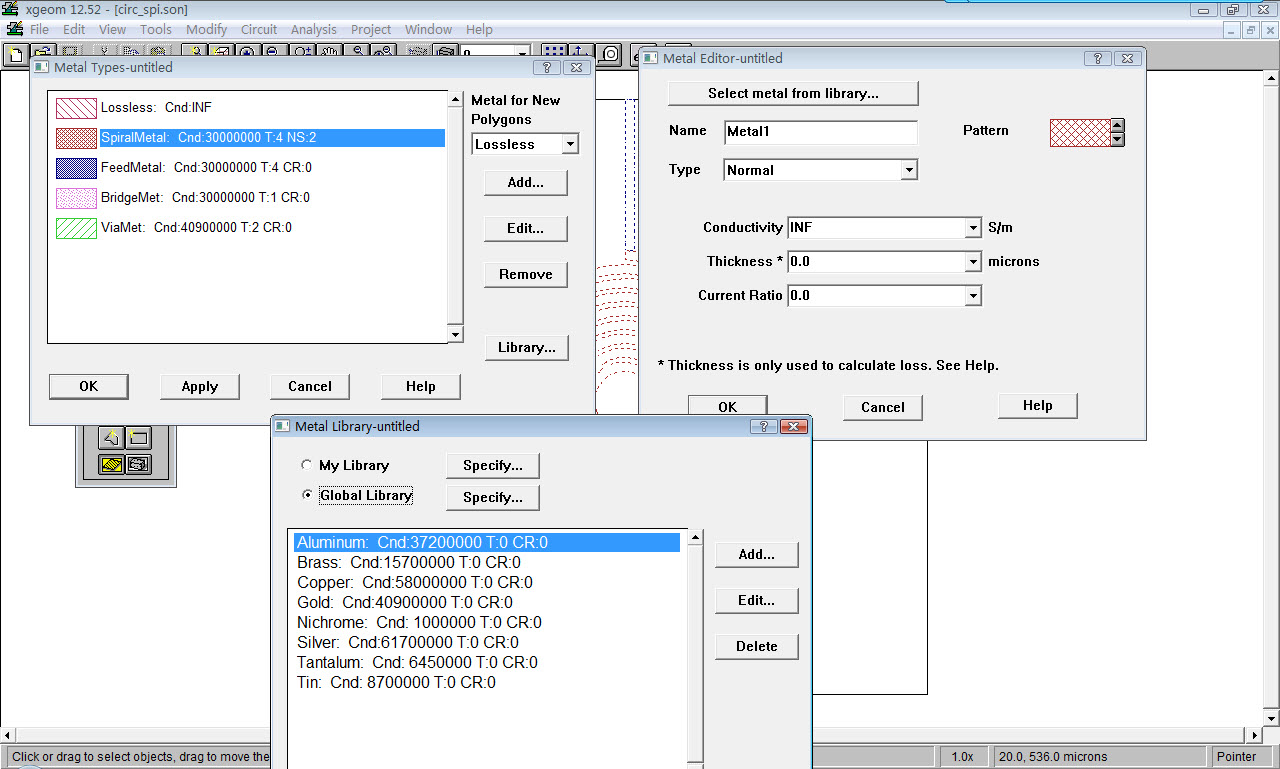
Task: Click the question mark in Metal Types title bar
Action: (547, 68)
